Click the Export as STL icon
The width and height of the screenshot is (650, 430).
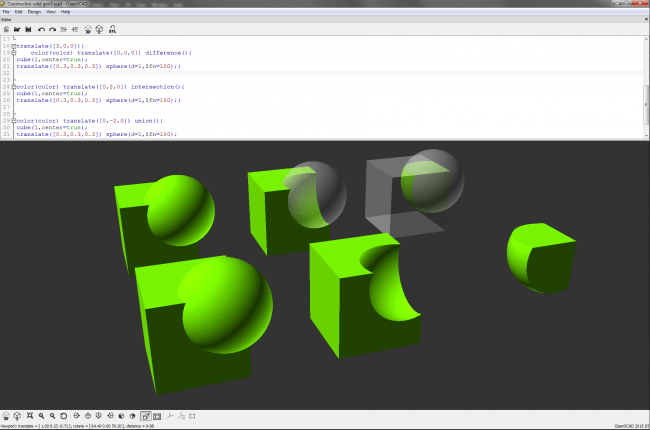point(112,29)
